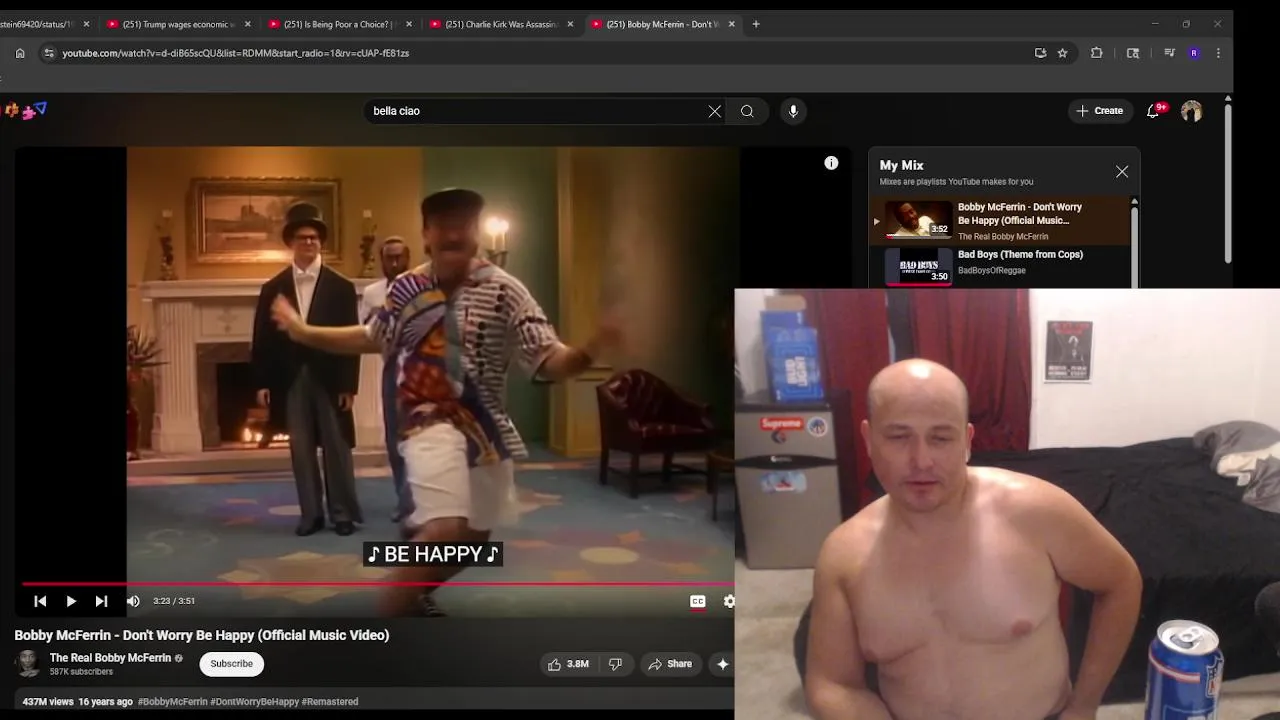Start voice search with microphone icon
Image resolution: width=1280 pixels, height=720 pixels.
(793, 111)
